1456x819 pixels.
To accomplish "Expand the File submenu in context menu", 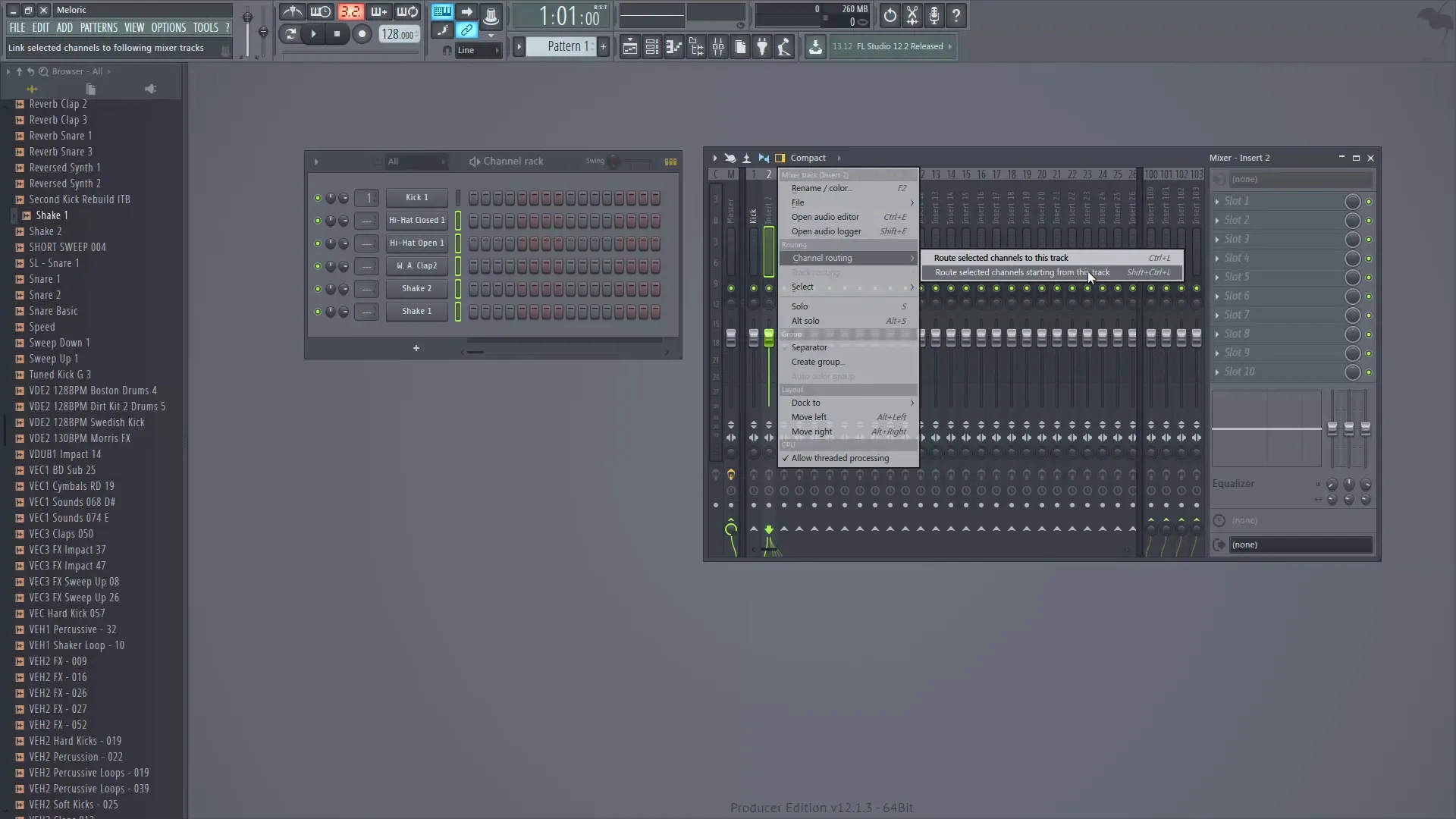I will [849, 202].
